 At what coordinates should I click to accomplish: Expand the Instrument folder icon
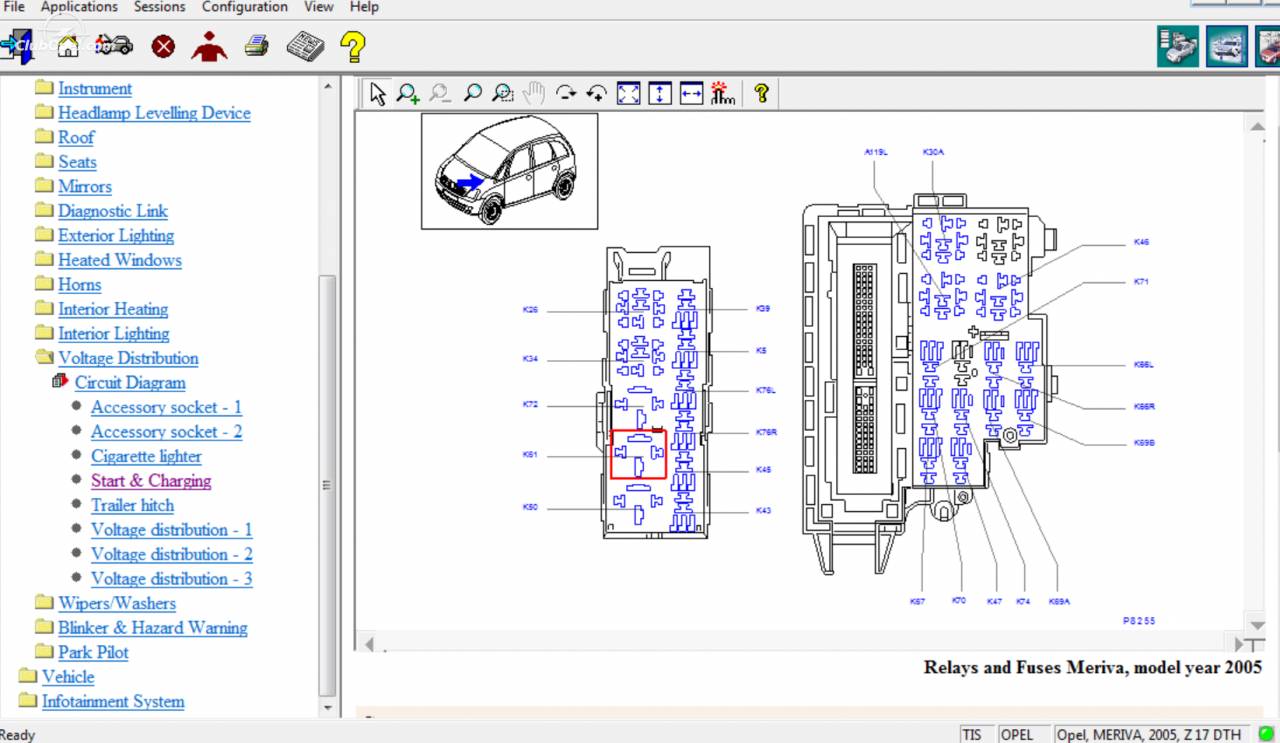click(44, 87)
